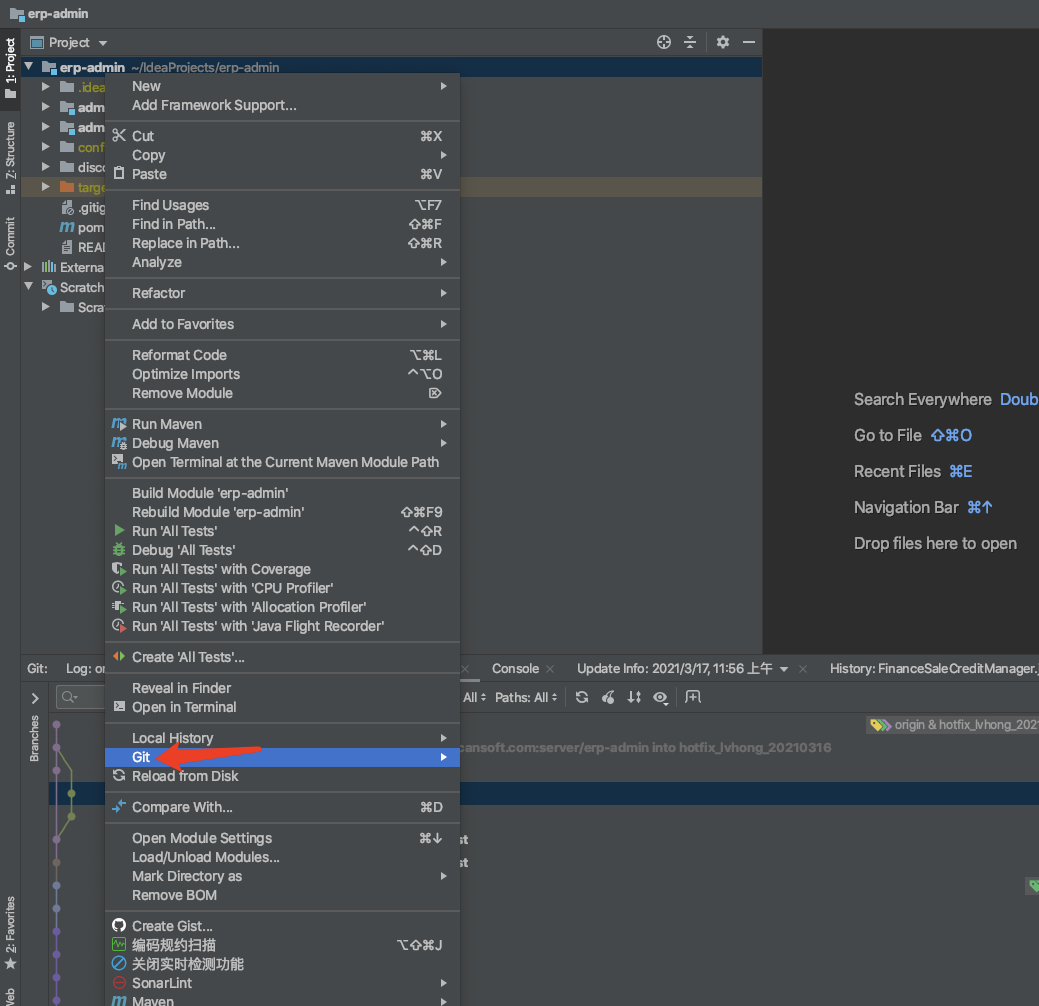This screenshot has height=1006, width=1039.
Task: Choose Debug 'All Tests'
Action: coord(282,550)
